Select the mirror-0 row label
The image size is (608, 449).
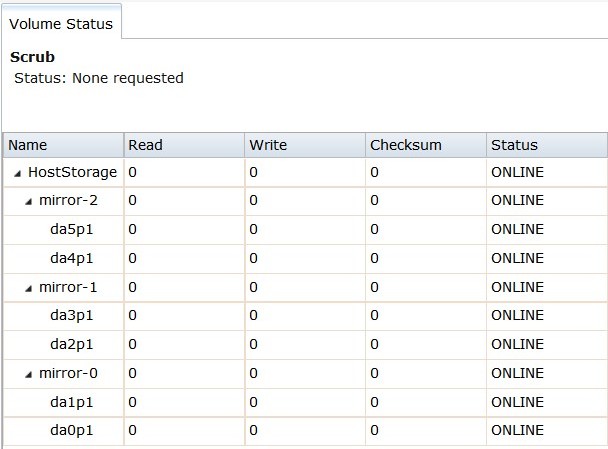[68, 373]
